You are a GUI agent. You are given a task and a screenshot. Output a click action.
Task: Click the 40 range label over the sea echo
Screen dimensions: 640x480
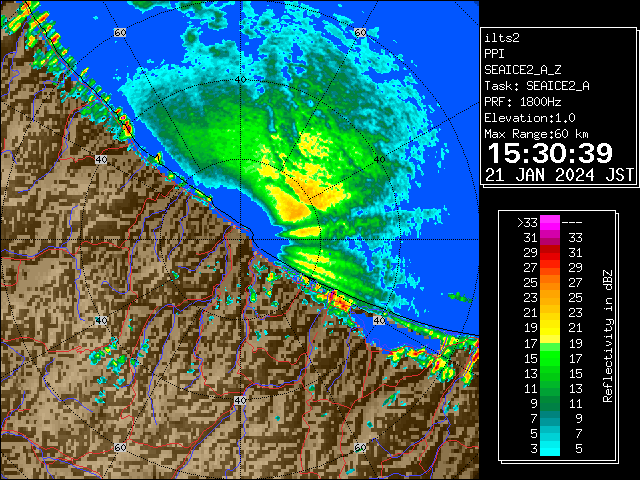(379, 160)
